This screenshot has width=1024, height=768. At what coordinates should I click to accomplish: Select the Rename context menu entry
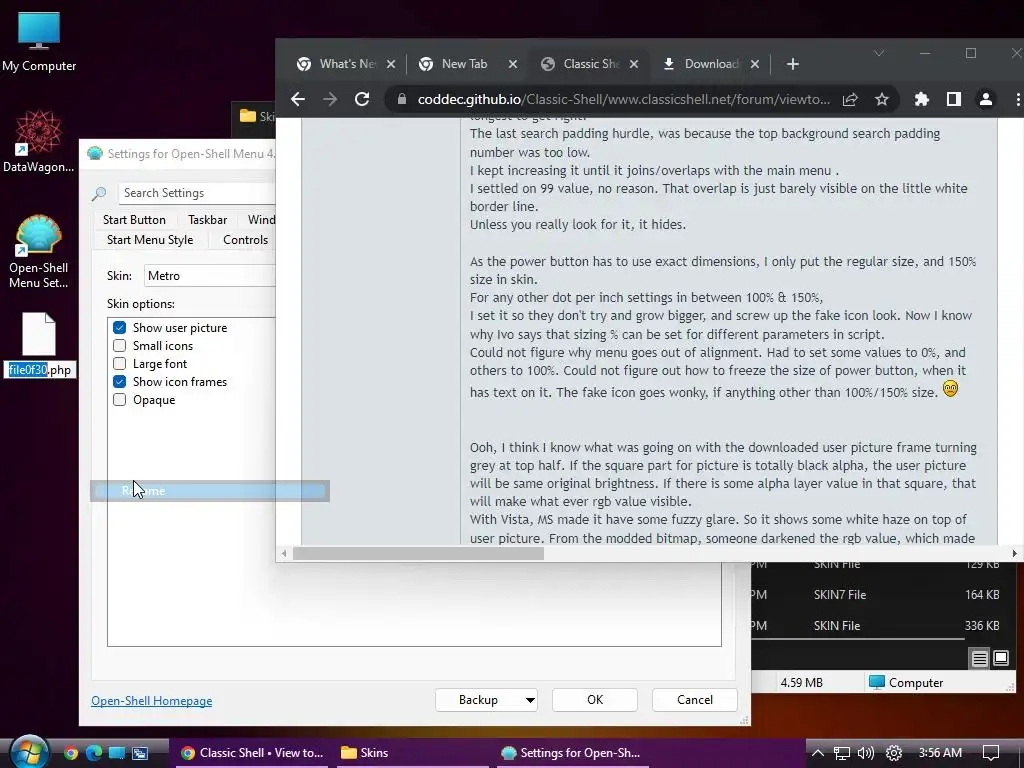pos(210,491)
